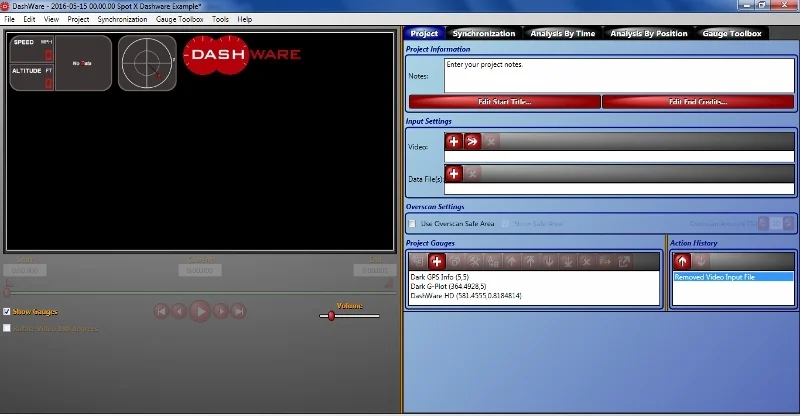800x416 pixels.
Task: Click the duplicate gauge icon in Project Gauges toolbar
Action: pos(455,261)
